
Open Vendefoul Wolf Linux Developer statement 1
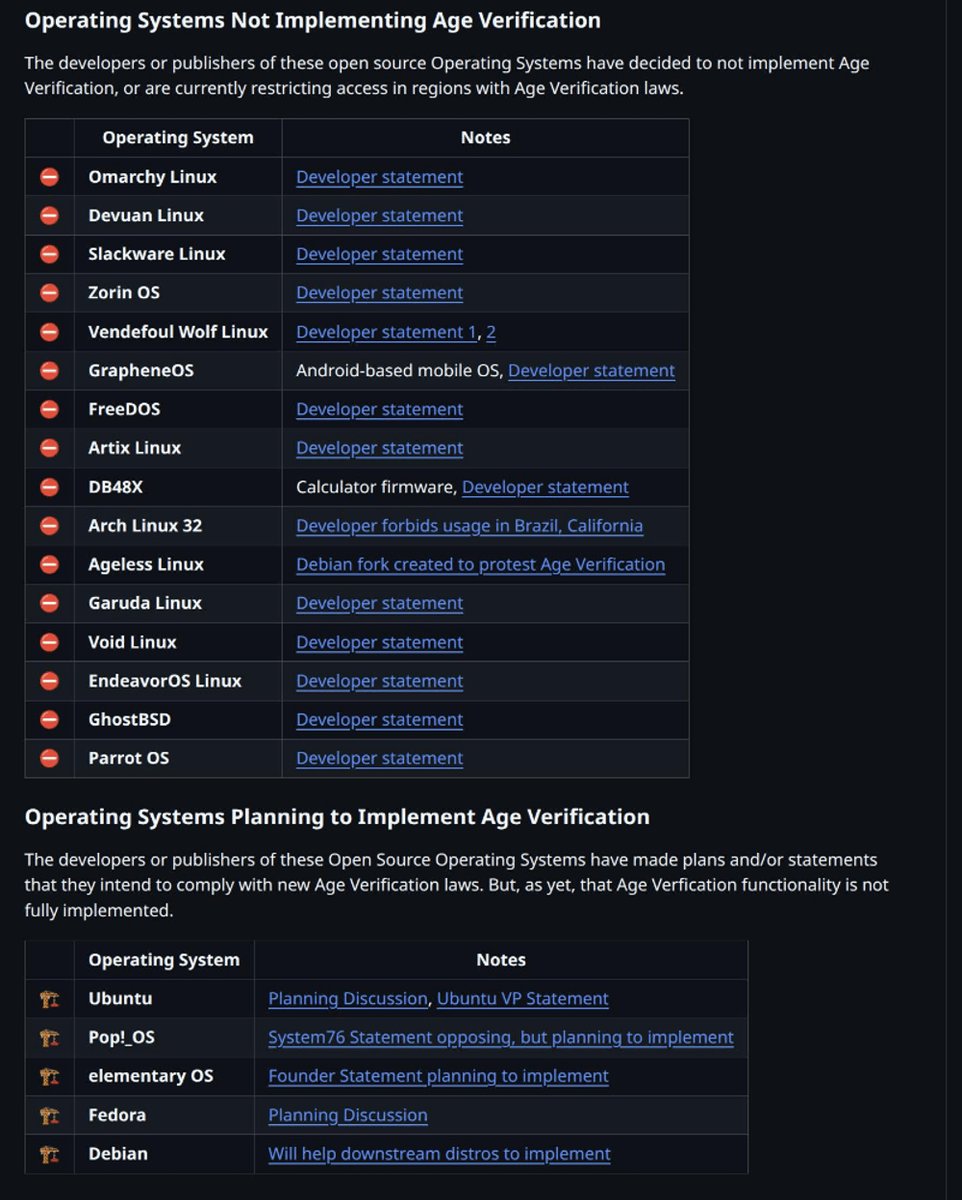coord(386,332)
